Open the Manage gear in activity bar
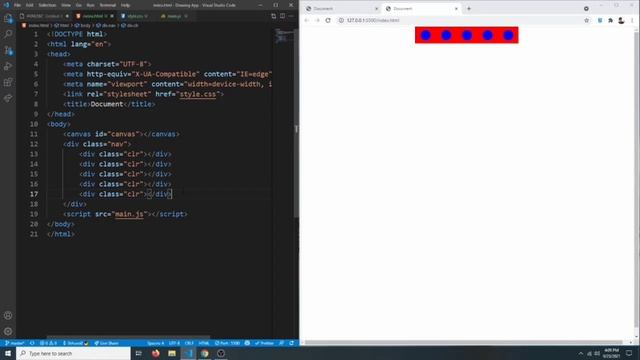 point(8,331)
